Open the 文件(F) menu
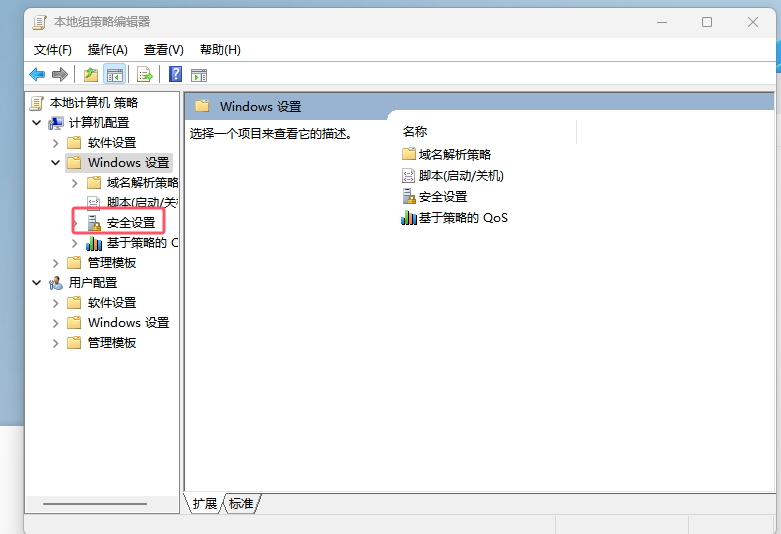The image size is (781, 534). coord(53,49)
